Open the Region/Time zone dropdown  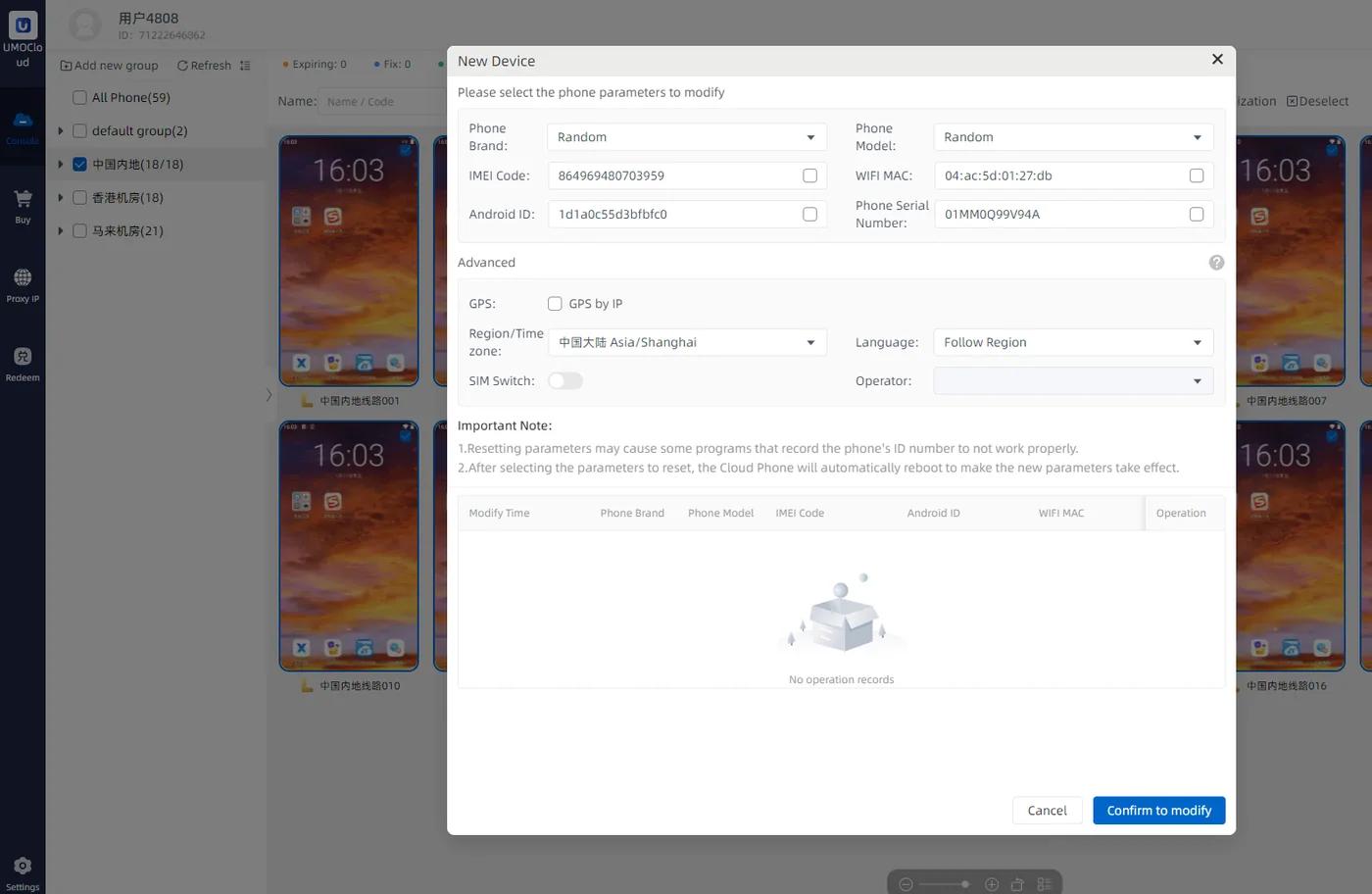(x=687, y=342)
